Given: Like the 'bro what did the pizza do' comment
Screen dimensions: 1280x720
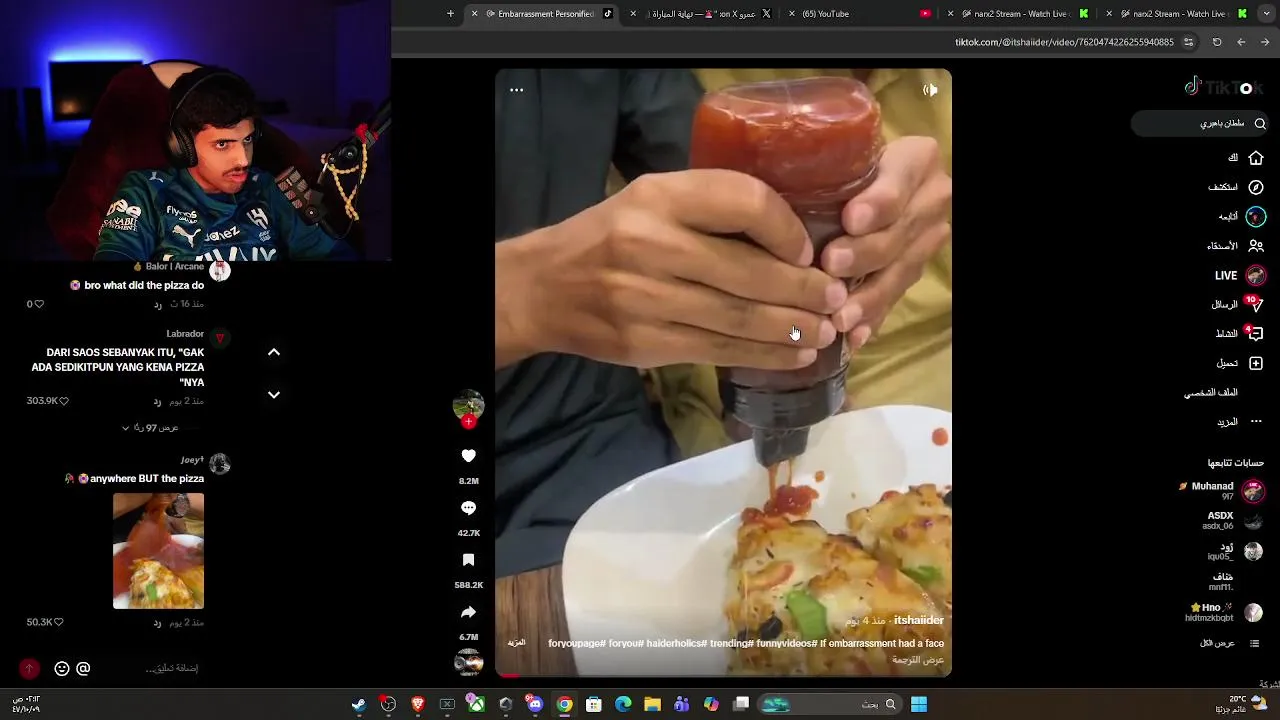Looking at the screenshot, I should (x=39, y=304).
